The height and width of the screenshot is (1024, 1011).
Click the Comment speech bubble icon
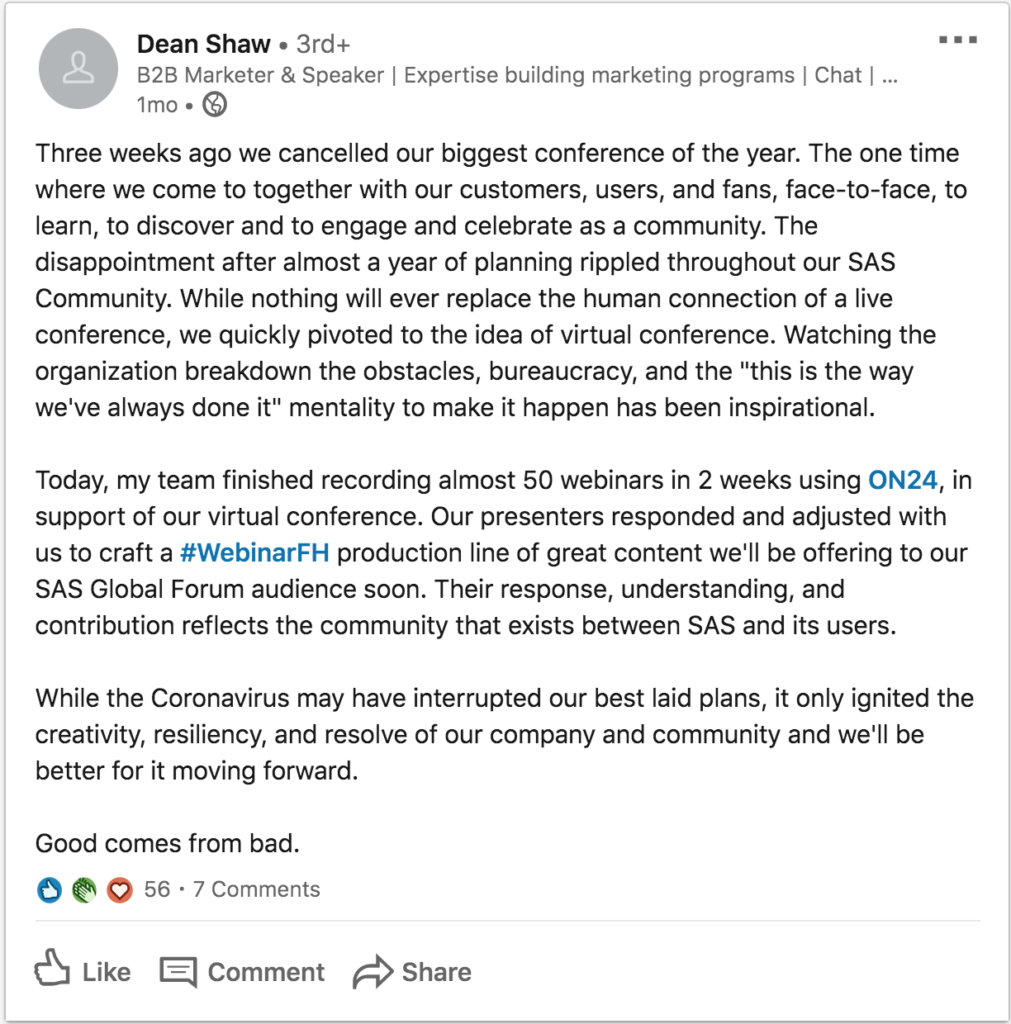tap(178, 972)
